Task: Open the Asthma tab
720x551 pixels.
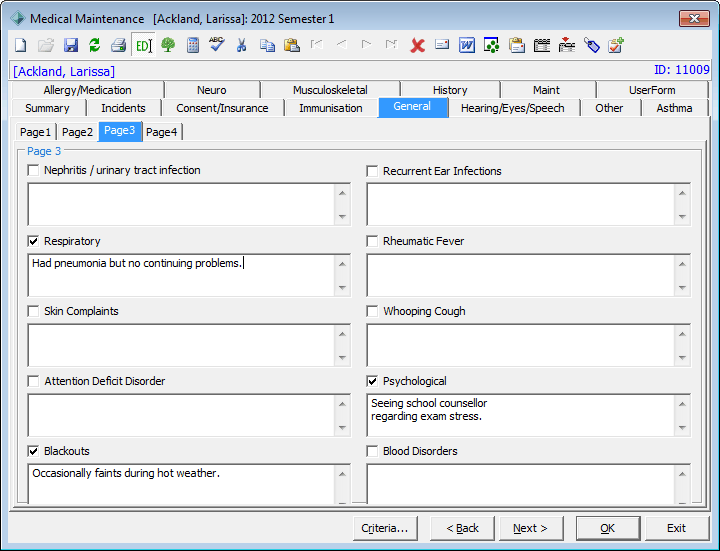Action: tap(674, 108)
